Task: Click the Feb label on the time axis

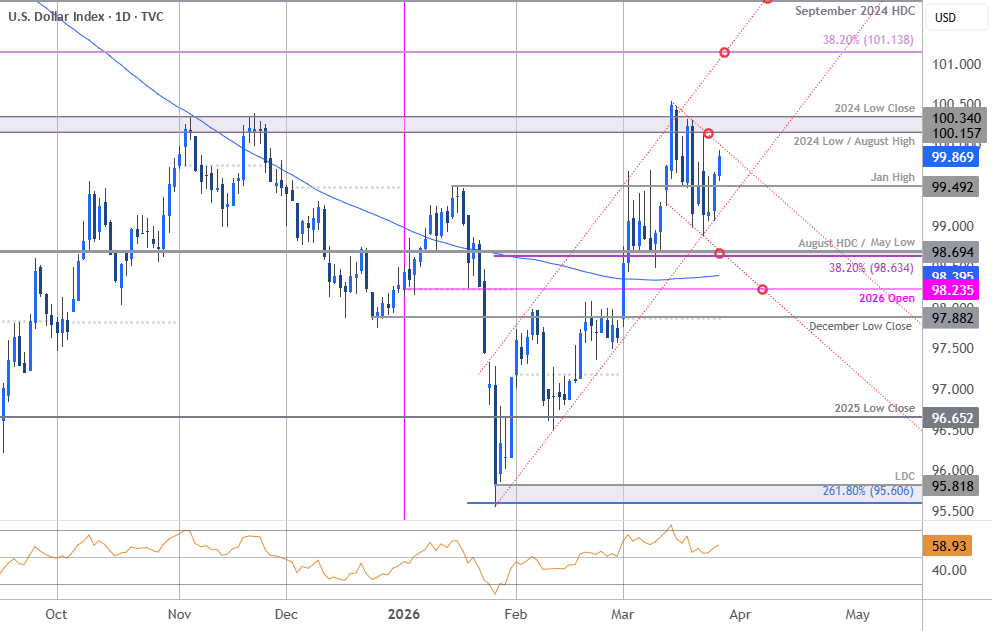Action: pyautogui.click(x=516, y=615)
